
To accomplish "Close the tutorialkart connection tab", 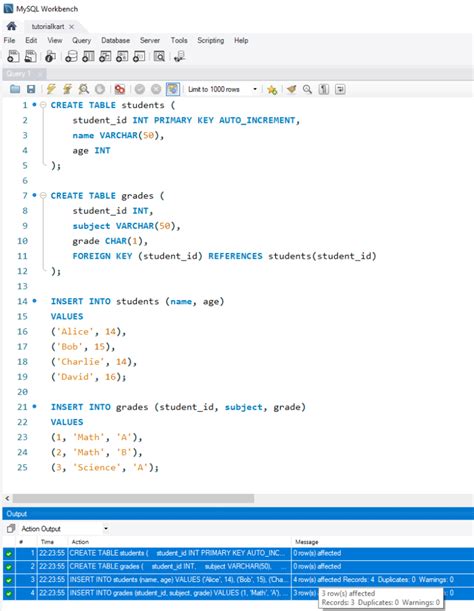I will tap(71, 26).
